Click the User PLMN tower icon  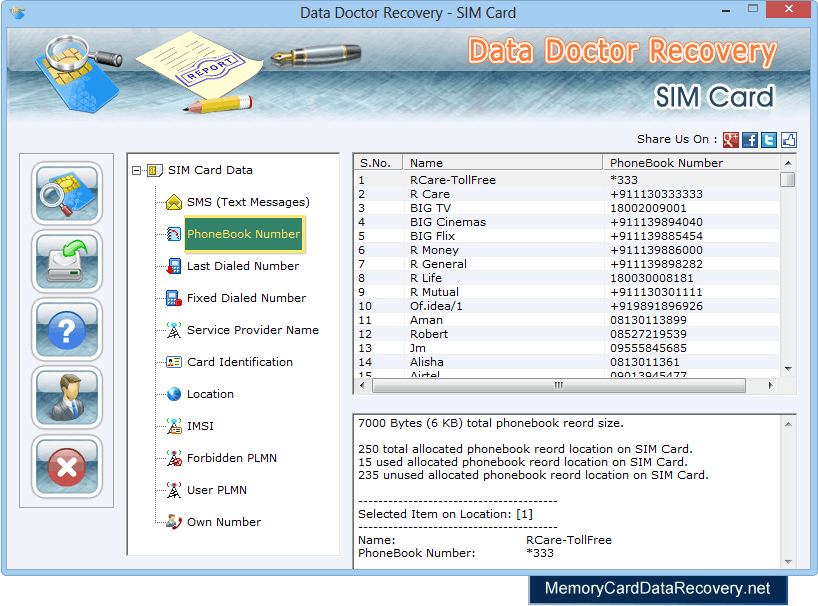click(x=174, y=490)
